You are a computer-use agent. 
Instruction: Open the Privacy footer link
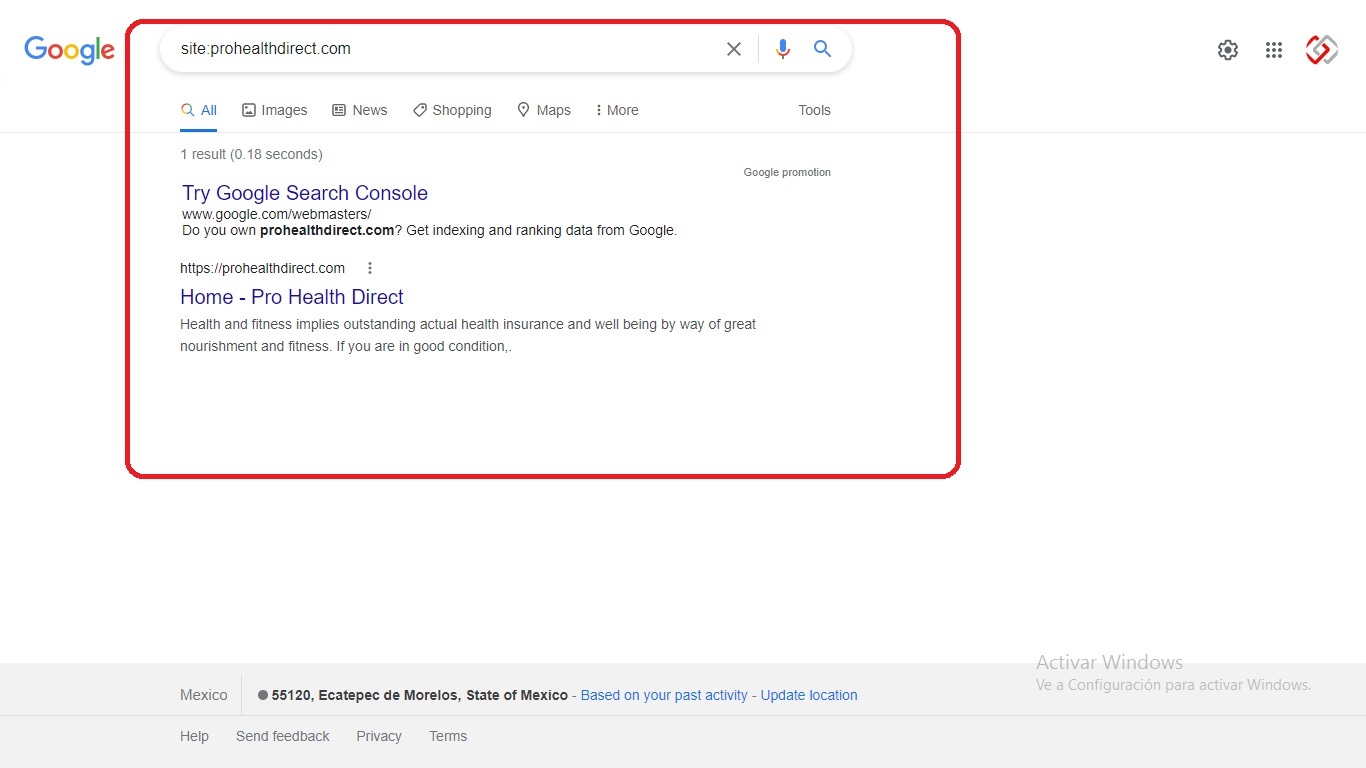pyautogui.click(x=379, y=736)
